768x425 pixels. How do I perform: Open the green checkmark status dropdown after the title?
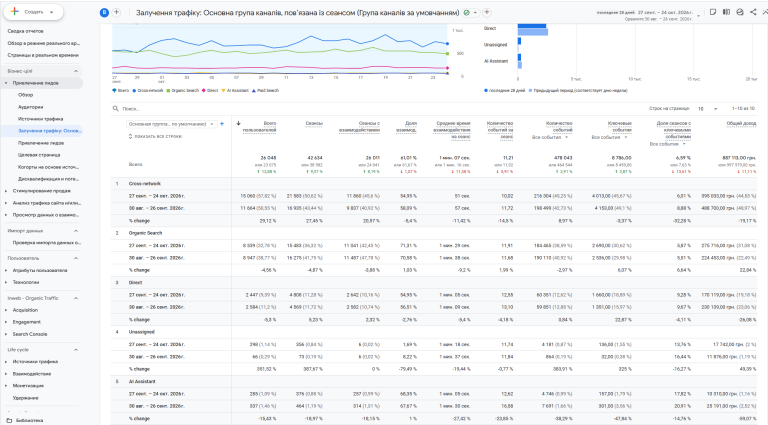470,13
